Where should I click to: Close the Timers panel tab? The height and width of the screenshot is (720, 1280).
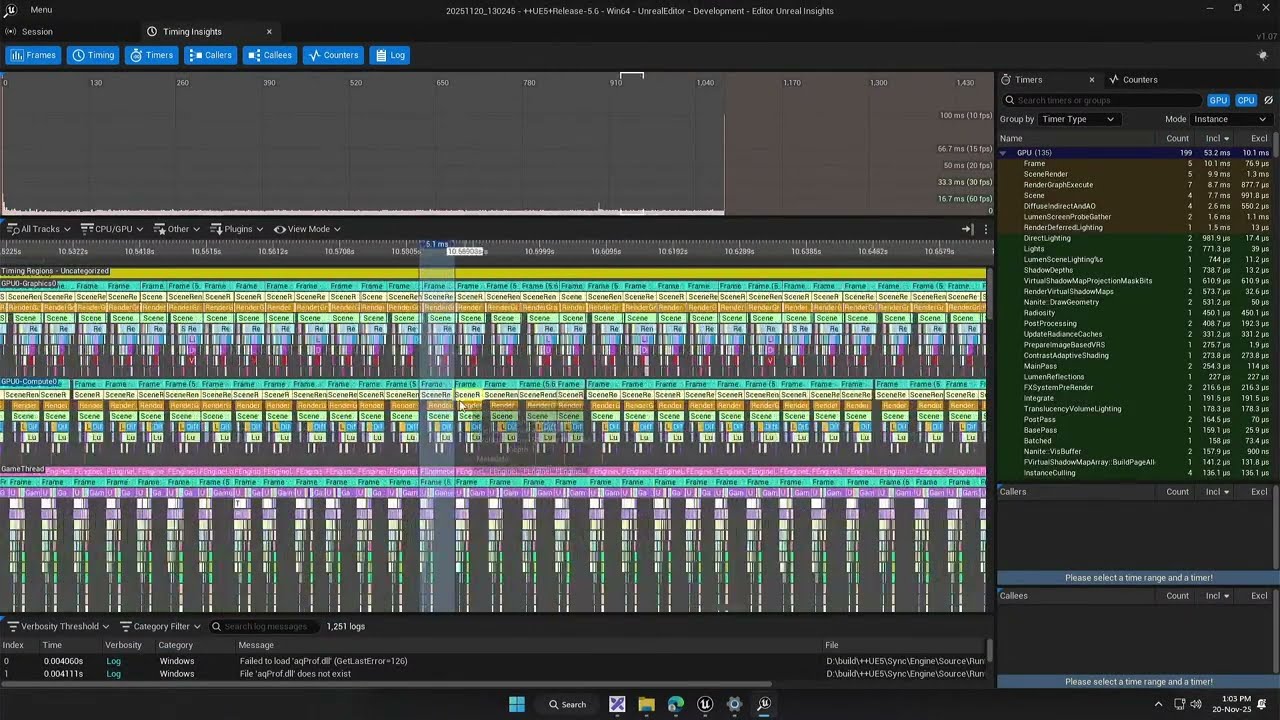pos(1091,80)
